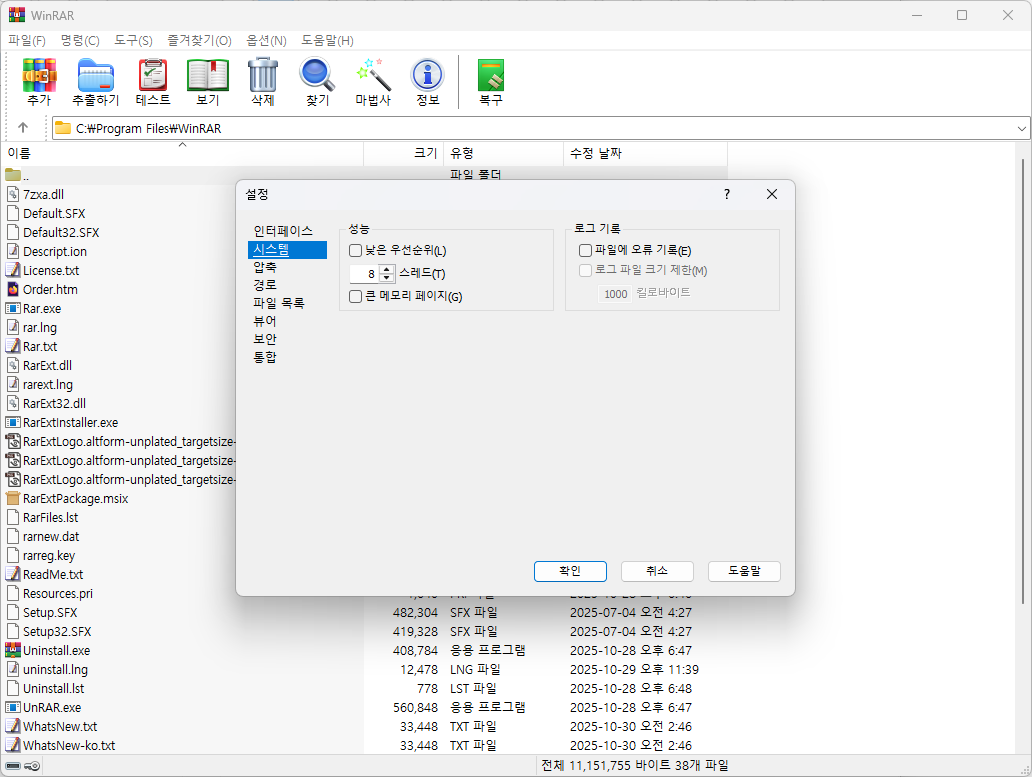
Task: Select 경로 settings category
Action: point(265,285)
